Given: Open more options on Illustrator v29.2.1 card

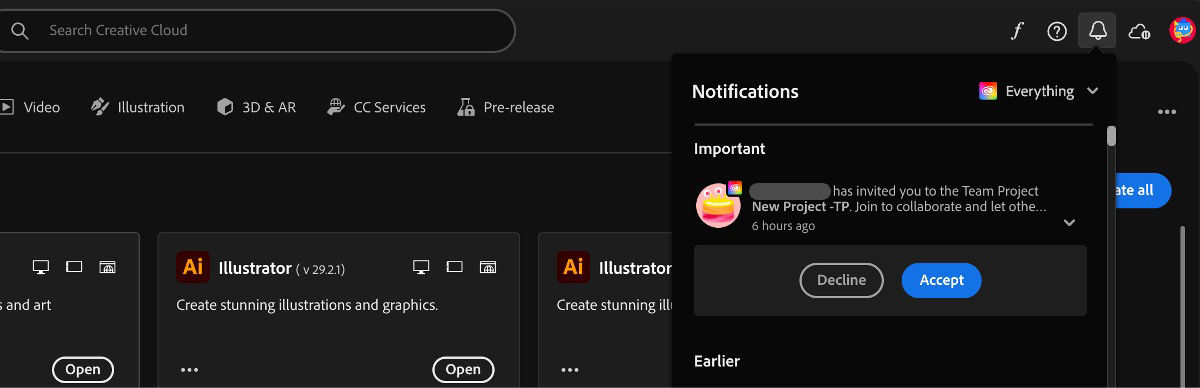Looking at the screenshot, I should point(190,369).
